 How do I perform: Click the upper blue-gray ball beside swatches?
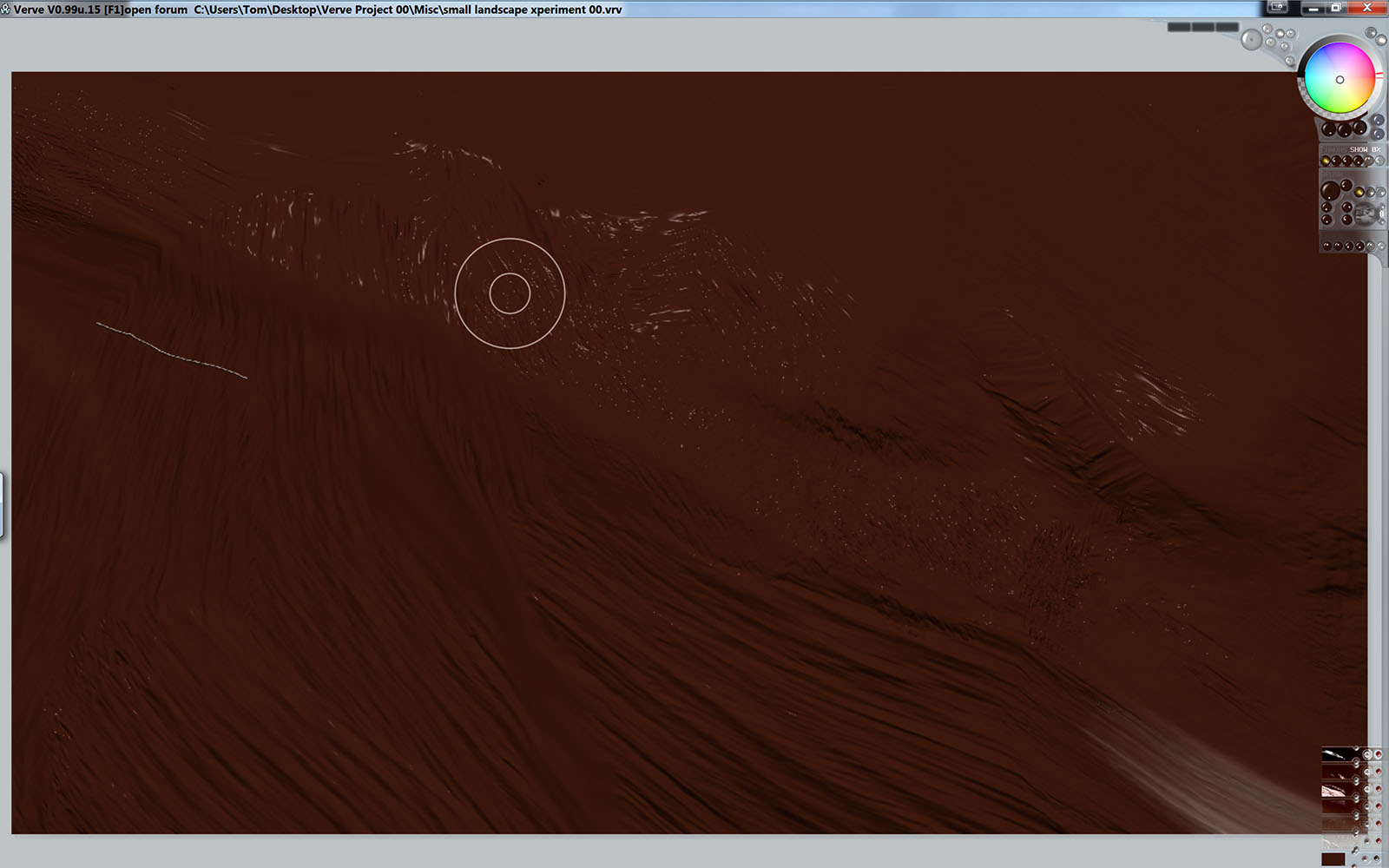point(1378,121)
